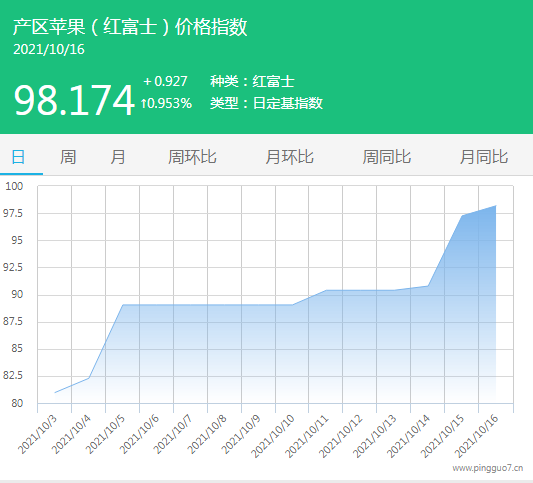Screen dimensions: 533x483
Task: Open the 周环比 tab
Action: click(x=192, y=157)
